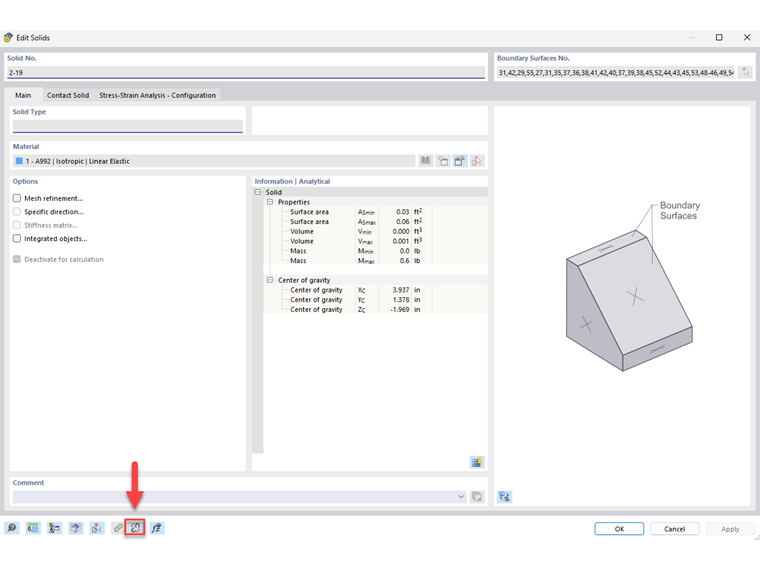
Task: Click the view/monitor settings icon in bottom toolbar
Action: [x=76, y=528]
